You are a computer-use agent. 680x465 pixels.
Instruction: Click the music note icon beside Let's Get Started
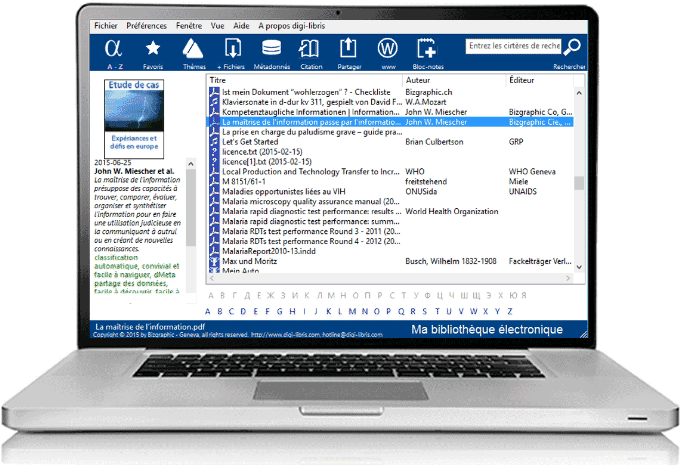pos(214,142)
